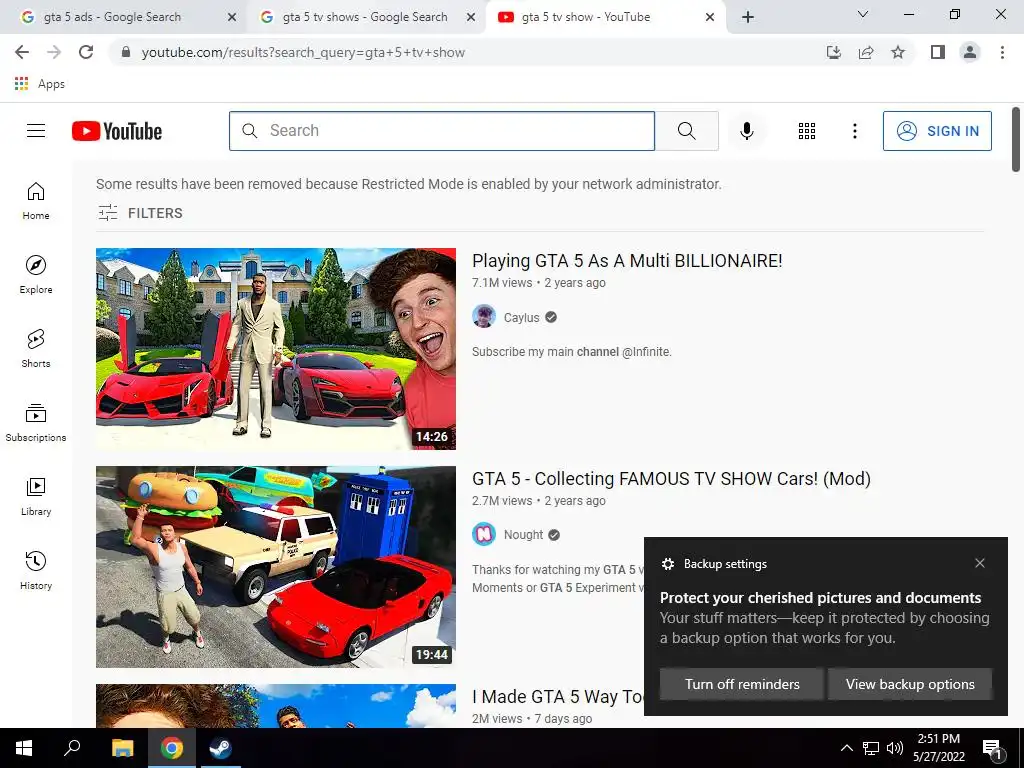Image resolution: width=1024 pixels, height=768 pixels.
Task: Click the Nought channel avatar
Action: (483, 535)
